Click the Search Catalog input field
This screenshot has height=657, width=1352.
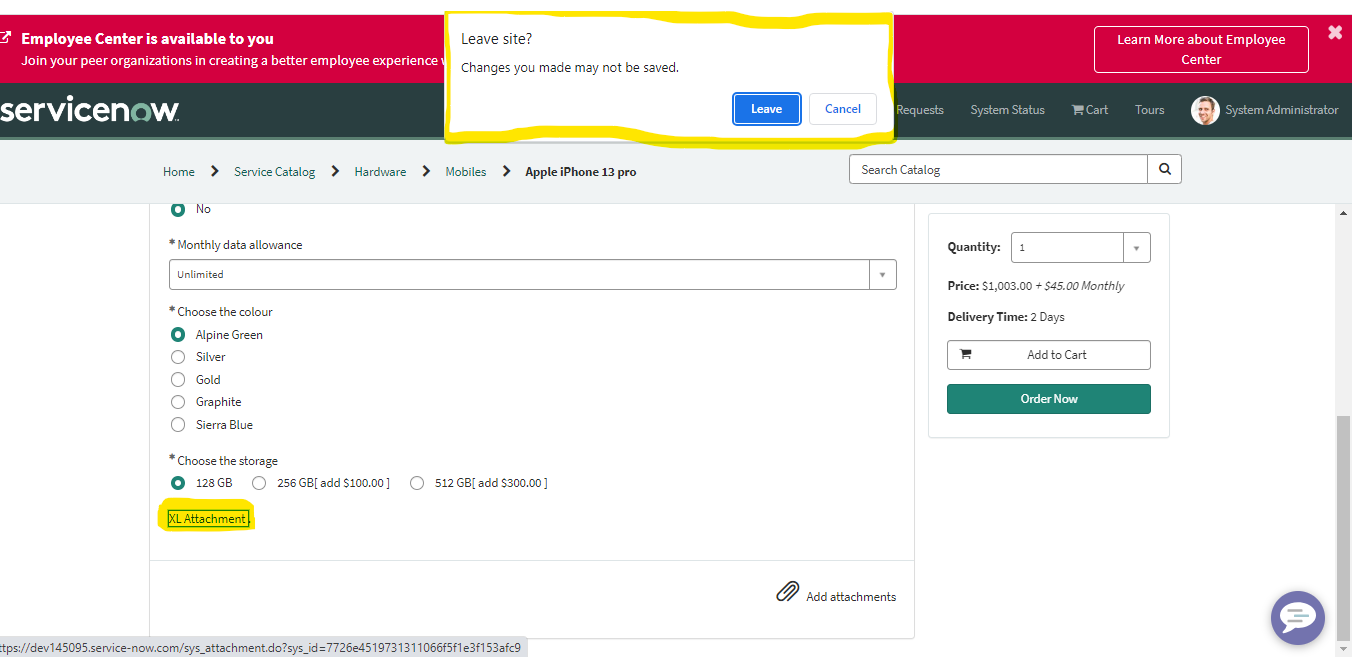coord(998,170)
